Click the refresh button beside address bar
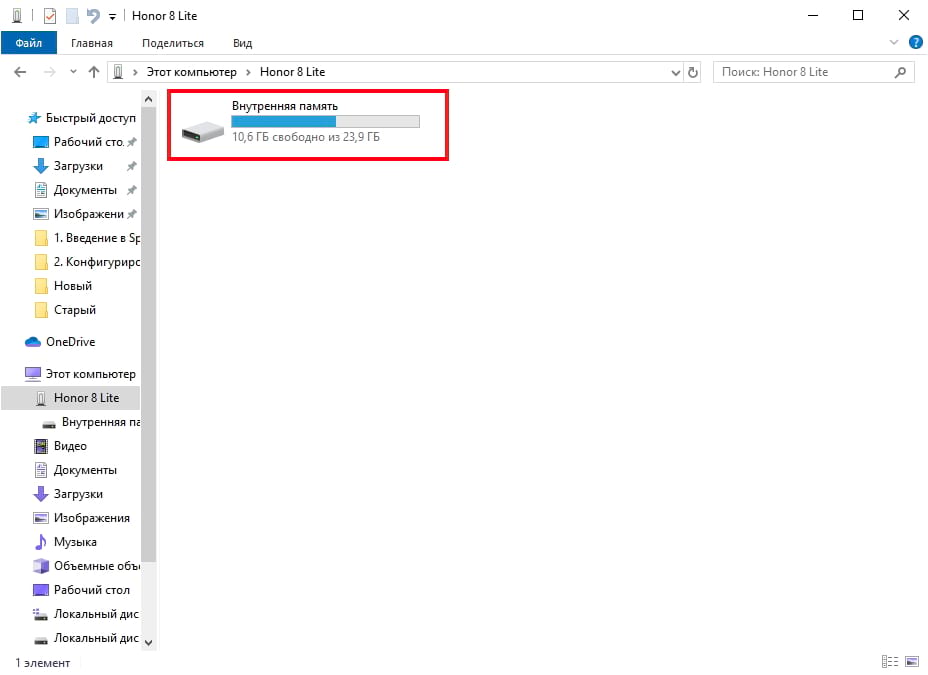 [694, 72]
